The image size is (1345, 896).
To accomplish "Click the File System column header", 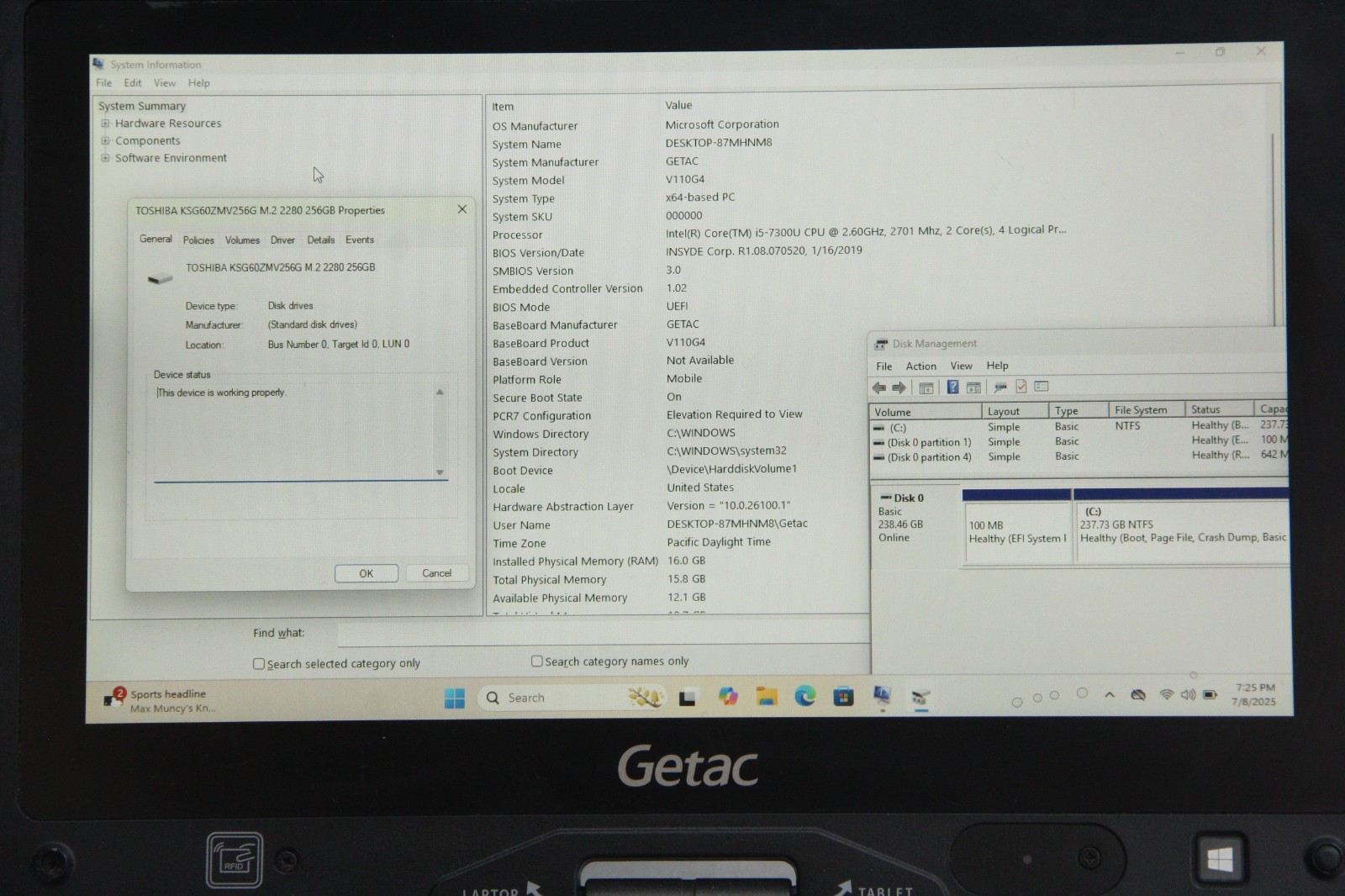I will pos(1147,410).
